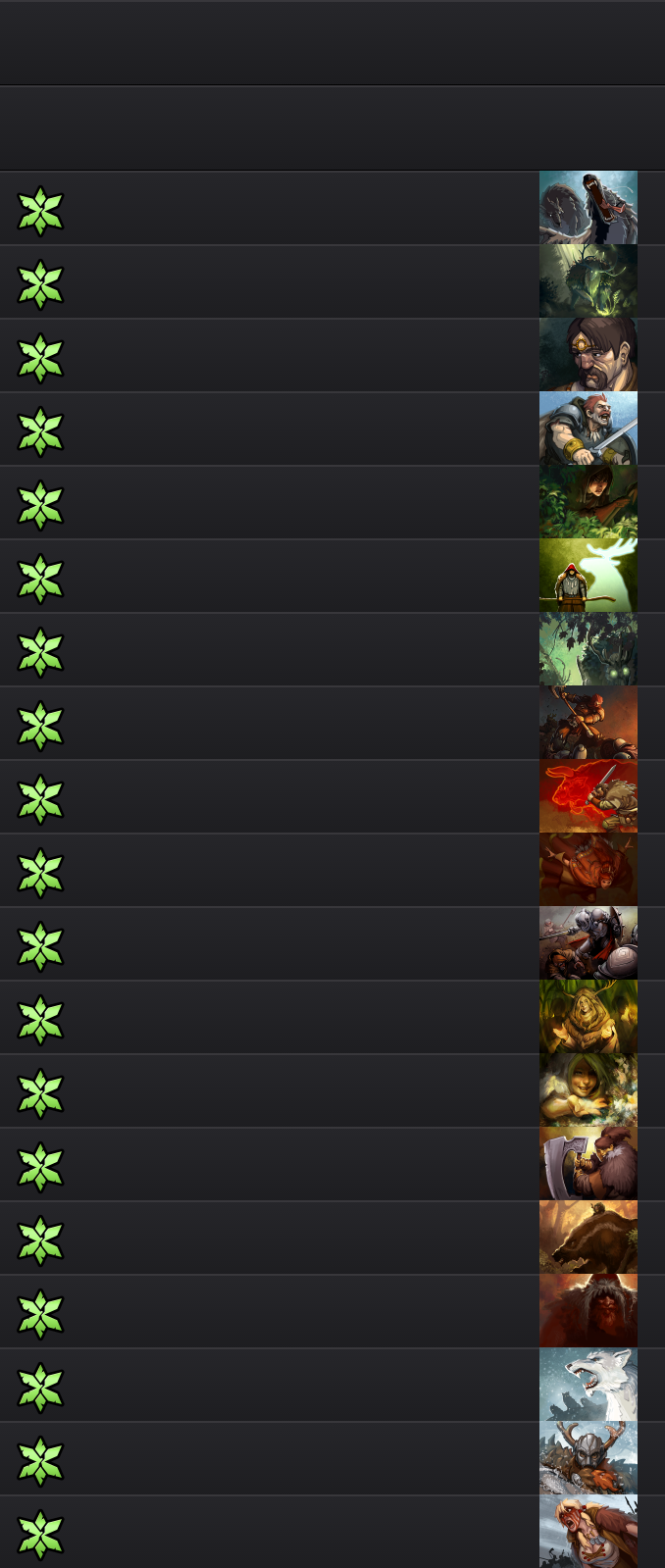This screenshot has width=665, height=1568.
Task: Select the bearded man with gold circlet portrait
Action: click(x=588, y=355)
